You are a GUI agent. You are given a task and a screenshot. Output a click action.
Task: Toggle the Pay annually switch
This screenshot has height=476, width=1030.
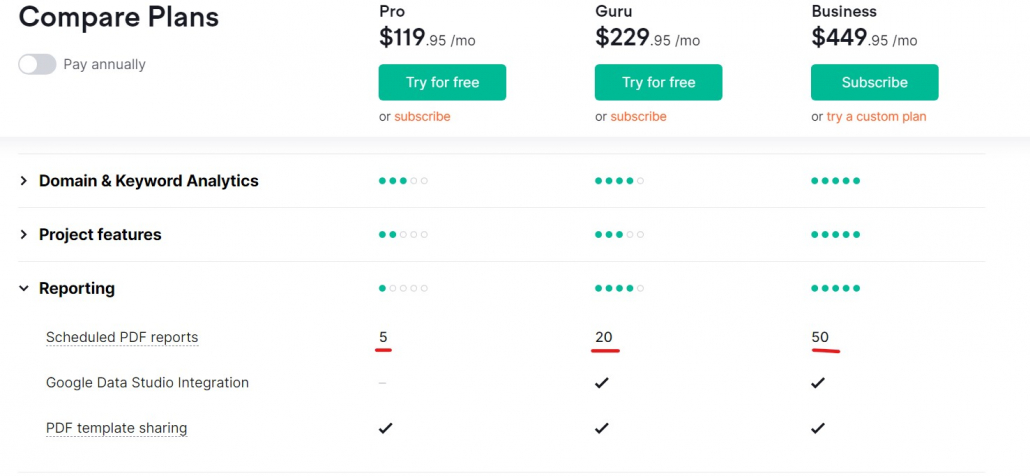[37, 64]
